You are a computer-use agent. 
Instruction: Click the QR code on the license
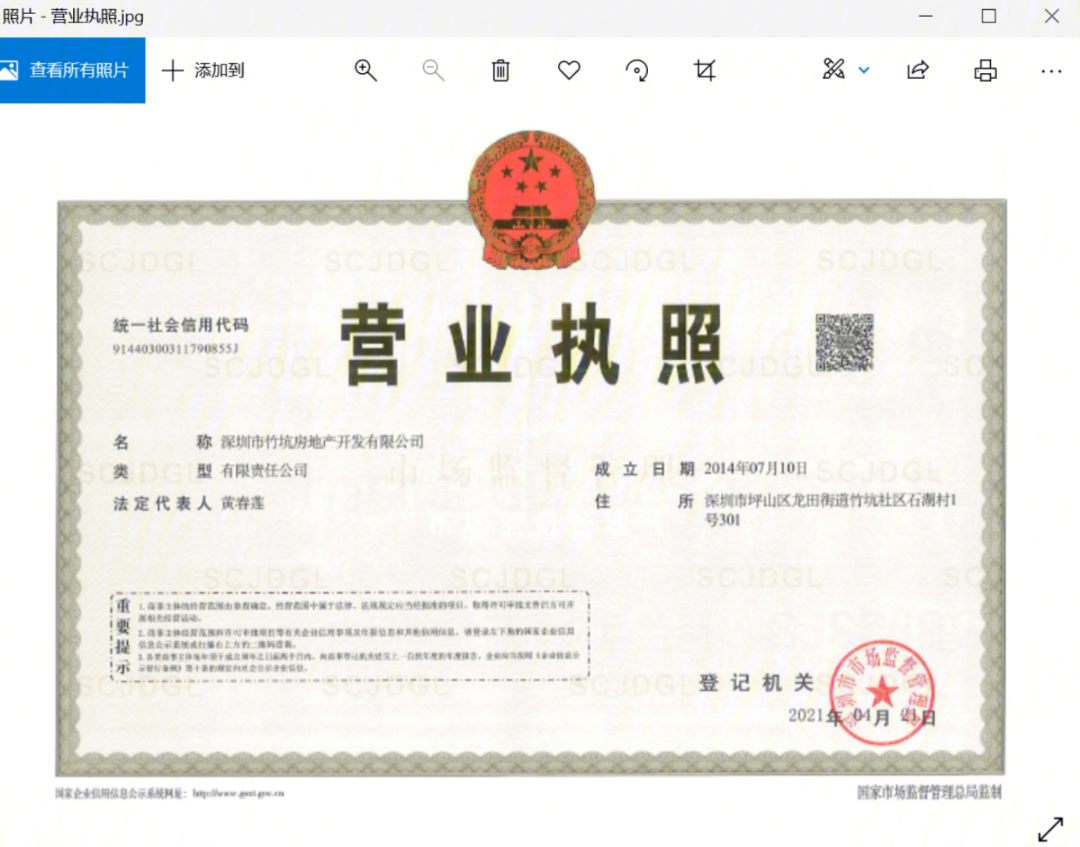click(x=844, y=342)
